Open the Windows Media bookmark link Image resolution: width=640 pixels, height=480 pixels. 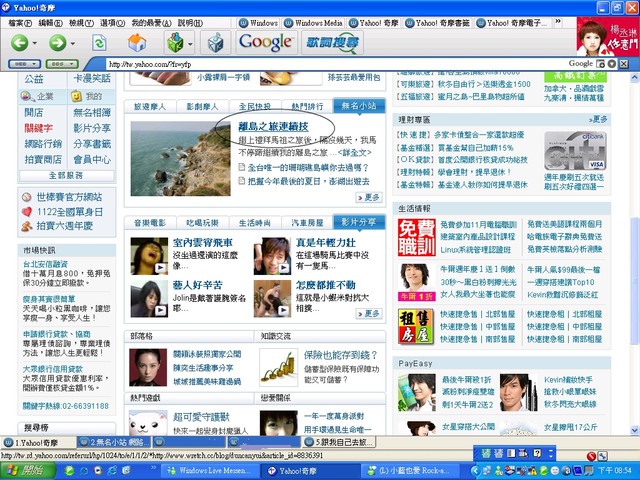pyautogui.click(x=313, y=23)
